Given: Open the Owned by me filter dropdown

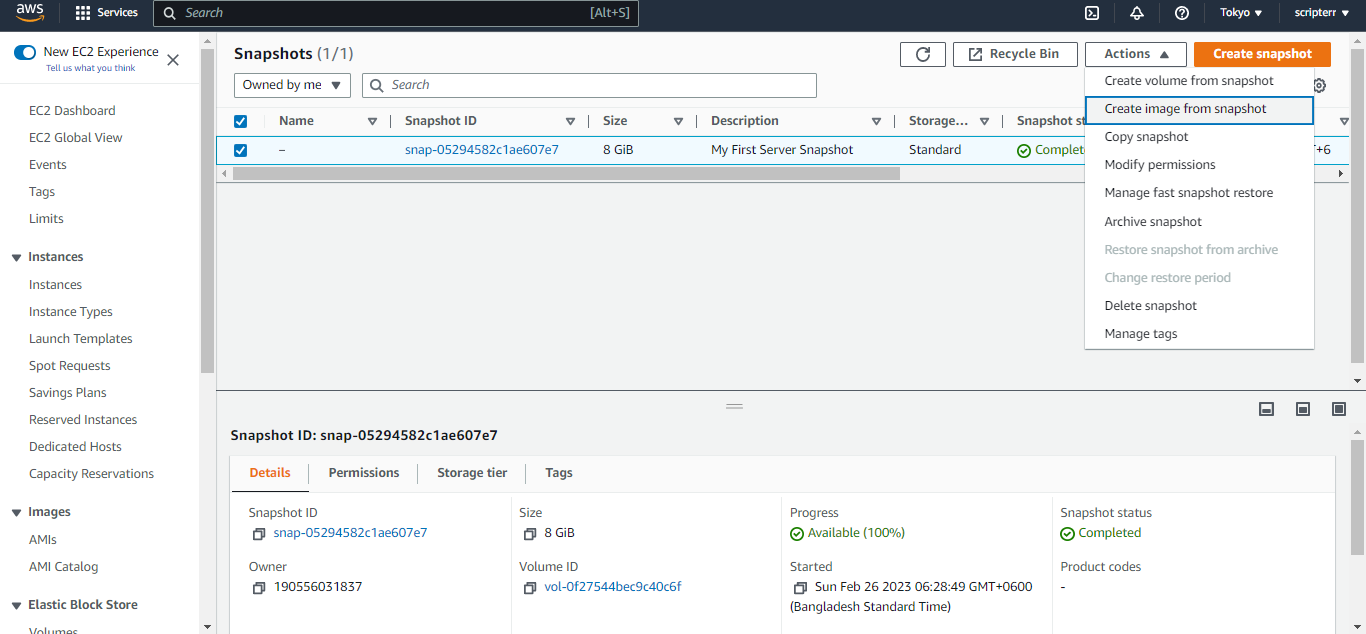Looking at the screenshot, I should click(292, 85).
